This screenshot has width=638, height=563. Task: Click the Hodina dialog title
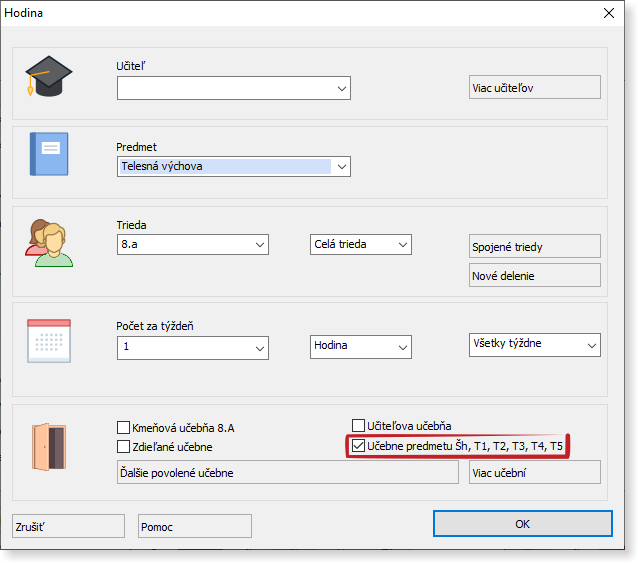24,13
